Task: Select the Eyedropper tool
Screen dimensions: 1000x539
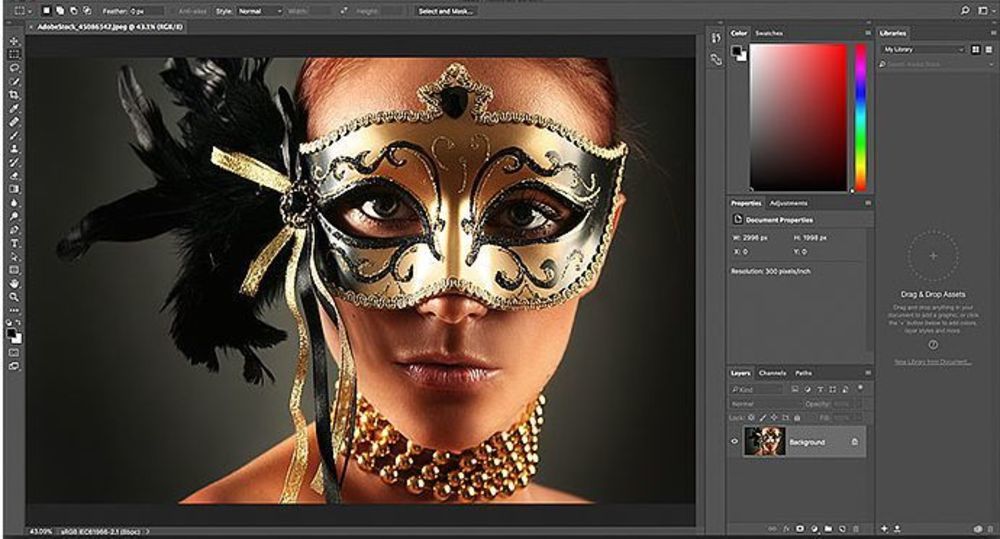Action: [x=14, y=108]
